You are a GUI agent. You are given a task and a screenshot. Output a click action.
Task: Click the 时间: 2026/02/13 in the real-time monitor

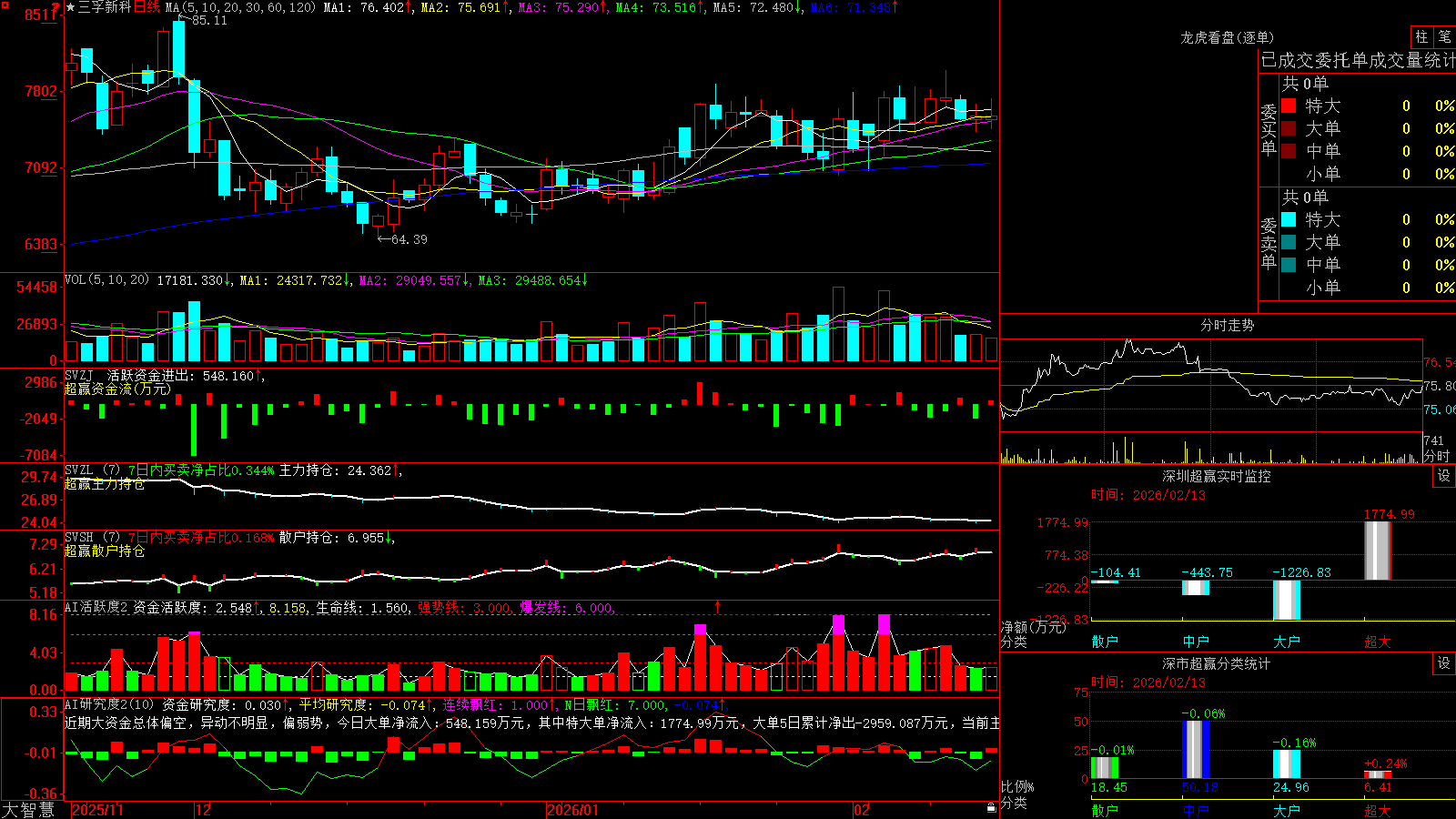pyautogui.click(x=1148, y=495)
